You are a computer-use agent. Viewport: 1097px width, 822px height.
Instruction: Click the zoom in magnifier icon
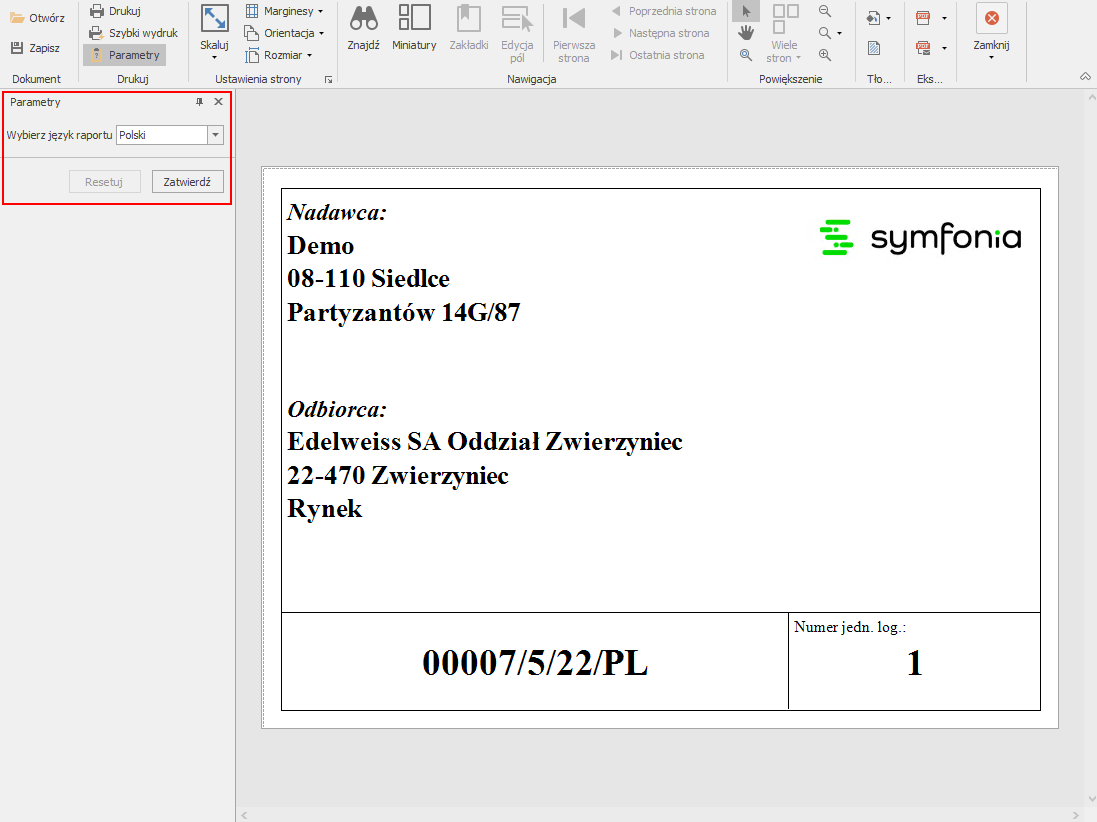pos(825,55)
